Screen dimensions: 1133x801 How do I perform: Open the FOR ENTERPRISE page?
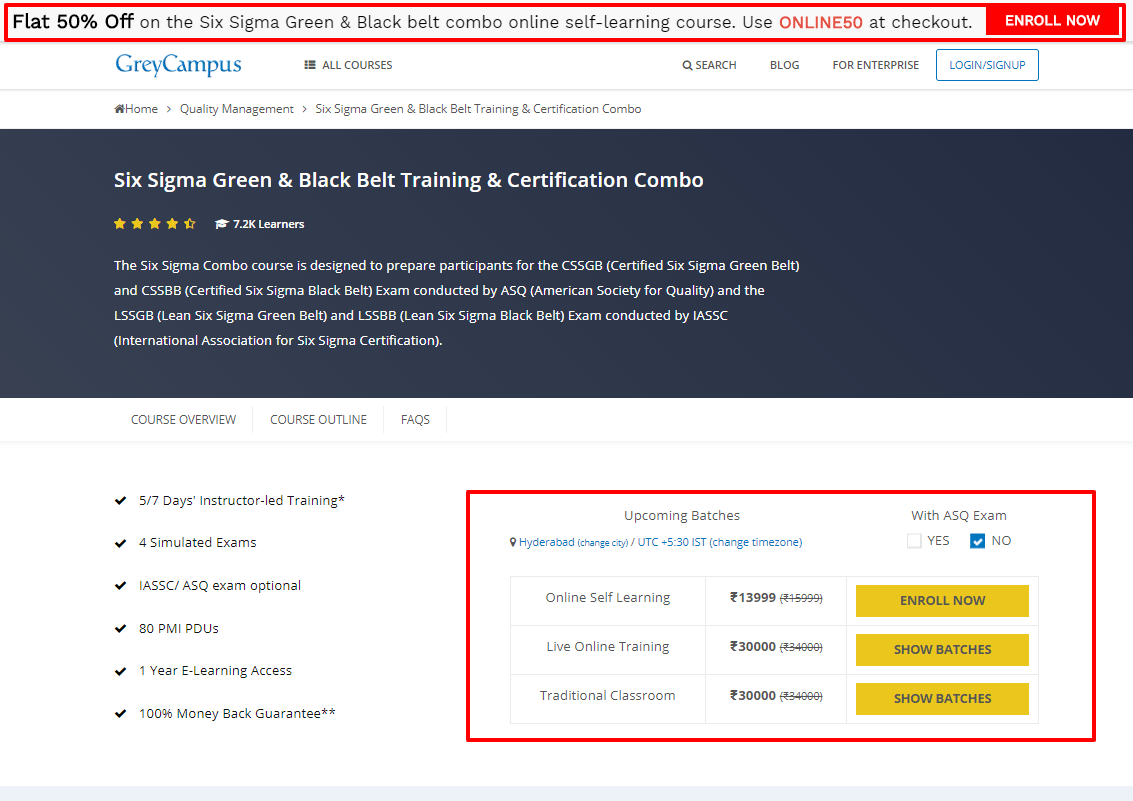point(876,65)
